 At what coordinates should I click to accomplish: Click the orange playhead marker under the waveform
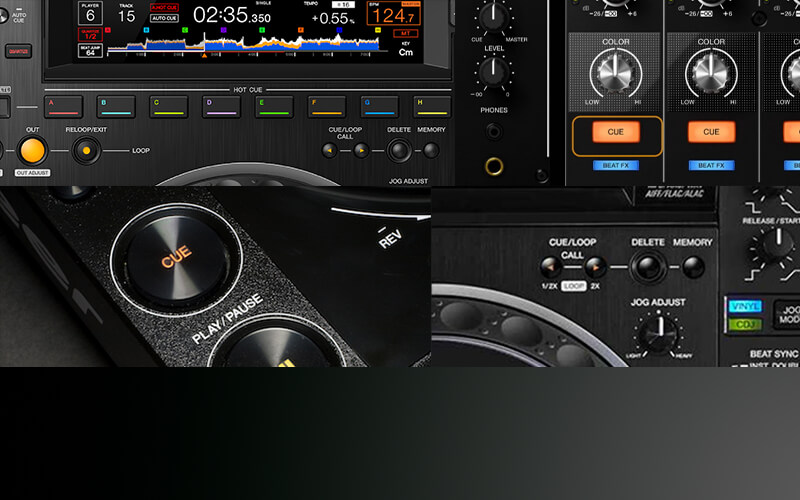pyautogui.click(x=204, y=55)
